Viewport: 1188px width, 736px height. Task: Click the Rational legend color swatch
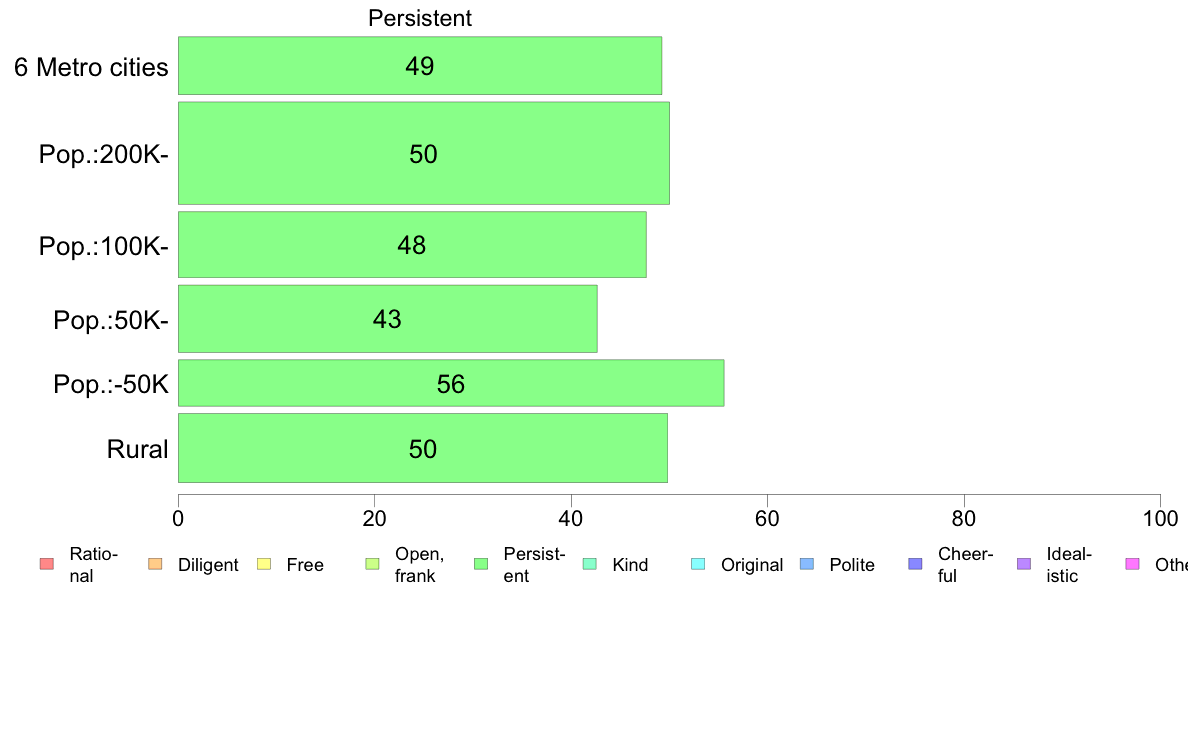[x=47, y=564]
